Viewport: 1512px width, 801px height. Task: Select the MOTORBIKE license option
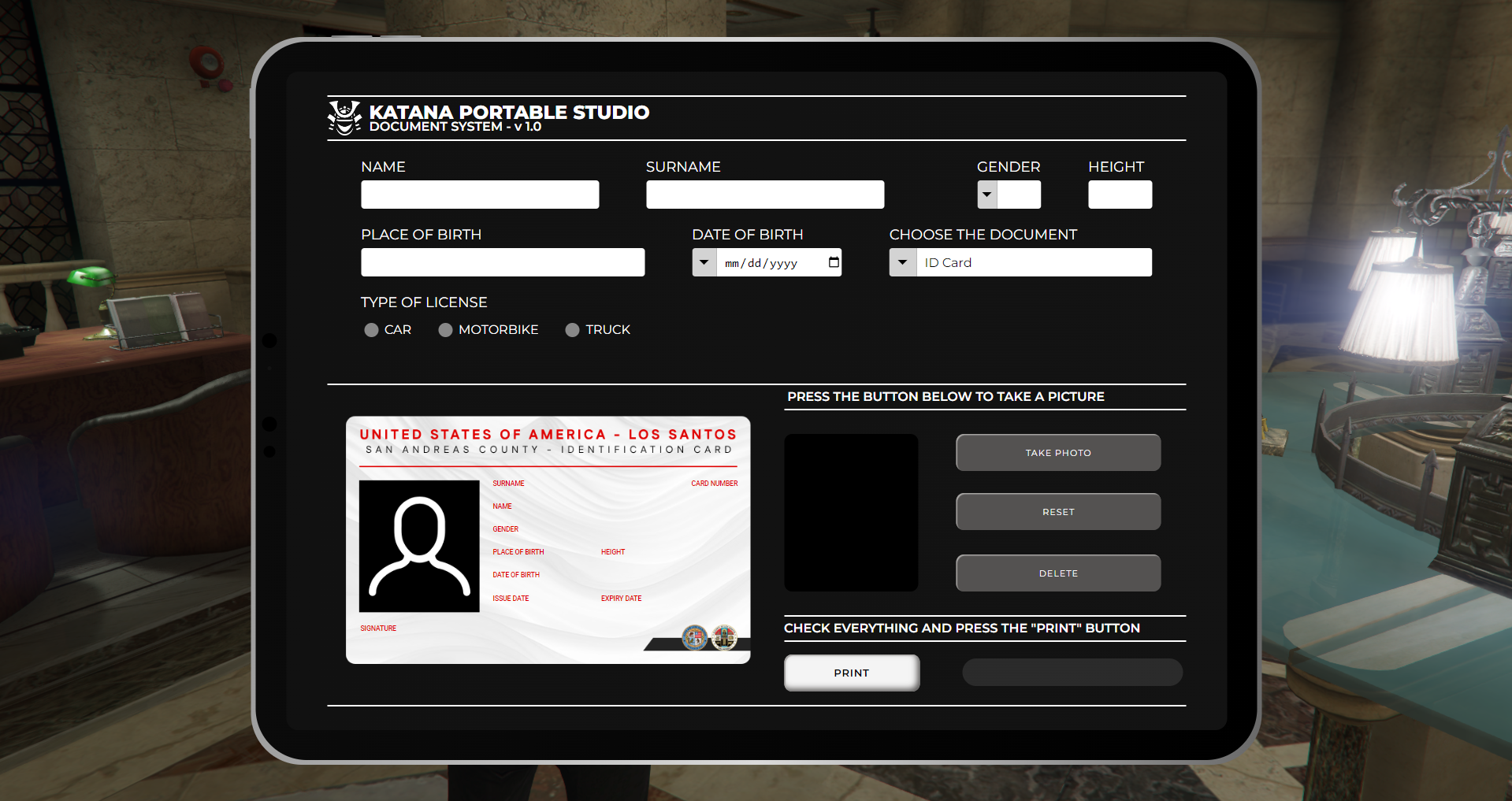445,330
